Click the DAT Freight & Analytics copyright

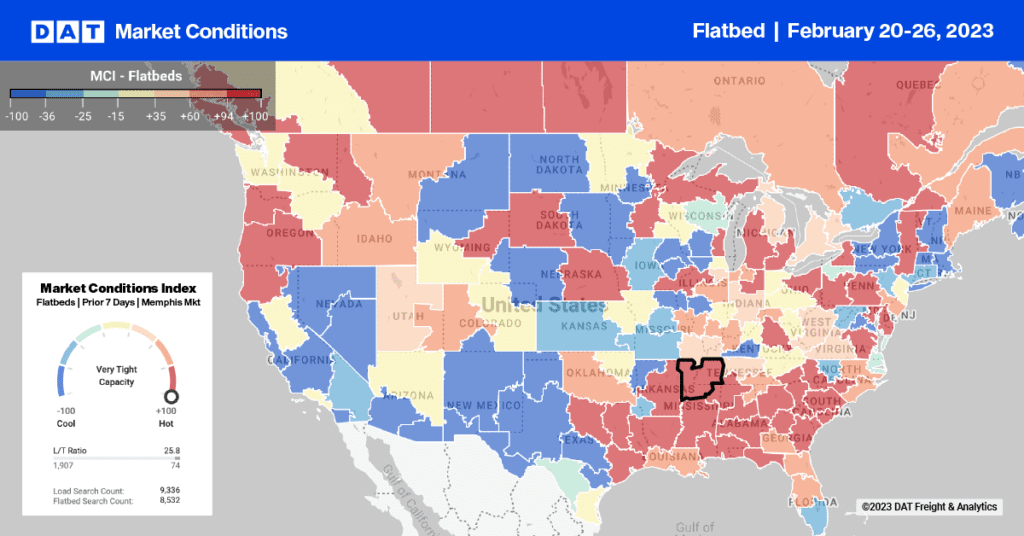tap(929, 507)
